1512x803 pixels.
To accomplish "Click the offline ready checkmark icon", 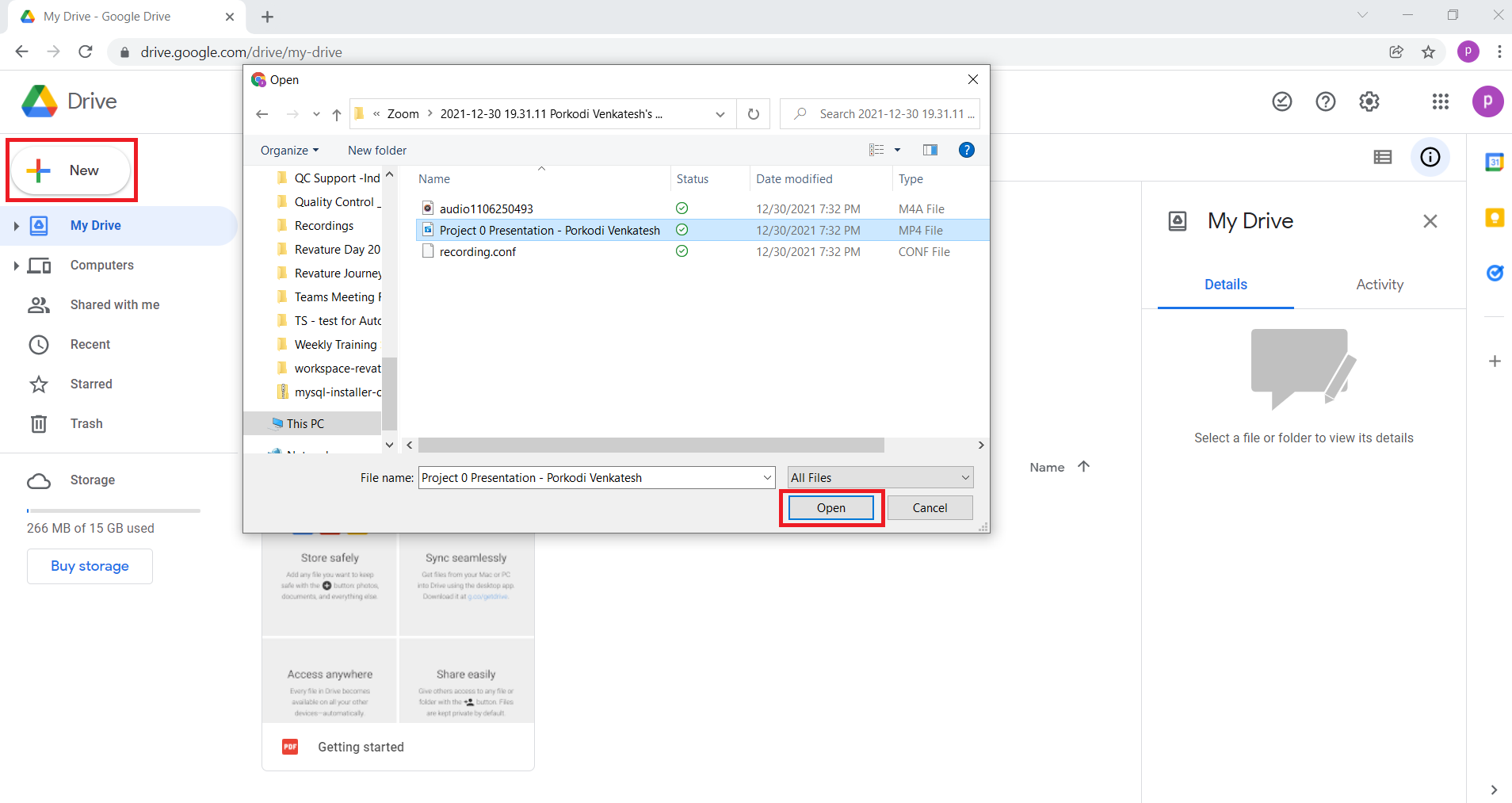I will point(1281,101).
